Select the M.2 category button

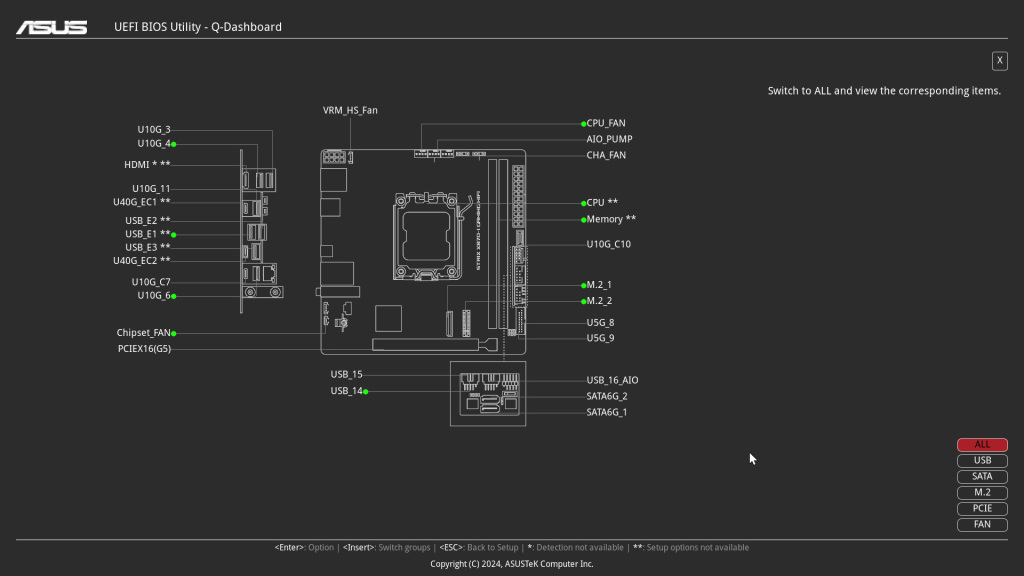coord(981,492)
